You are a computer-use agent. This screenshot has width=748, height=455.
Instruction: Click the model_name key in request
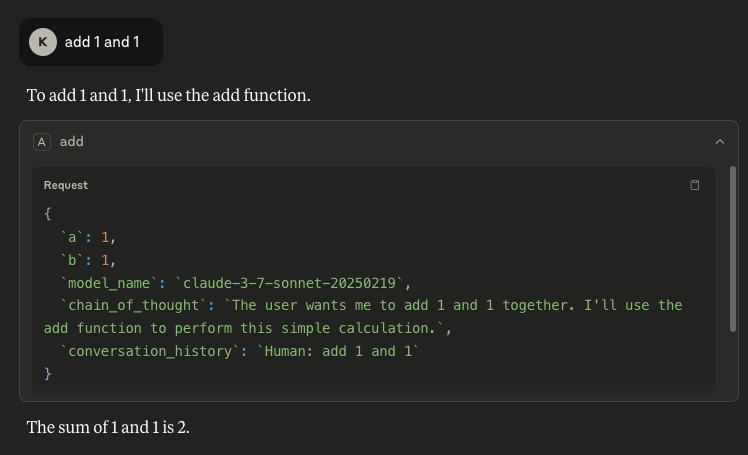coord(109,283)
